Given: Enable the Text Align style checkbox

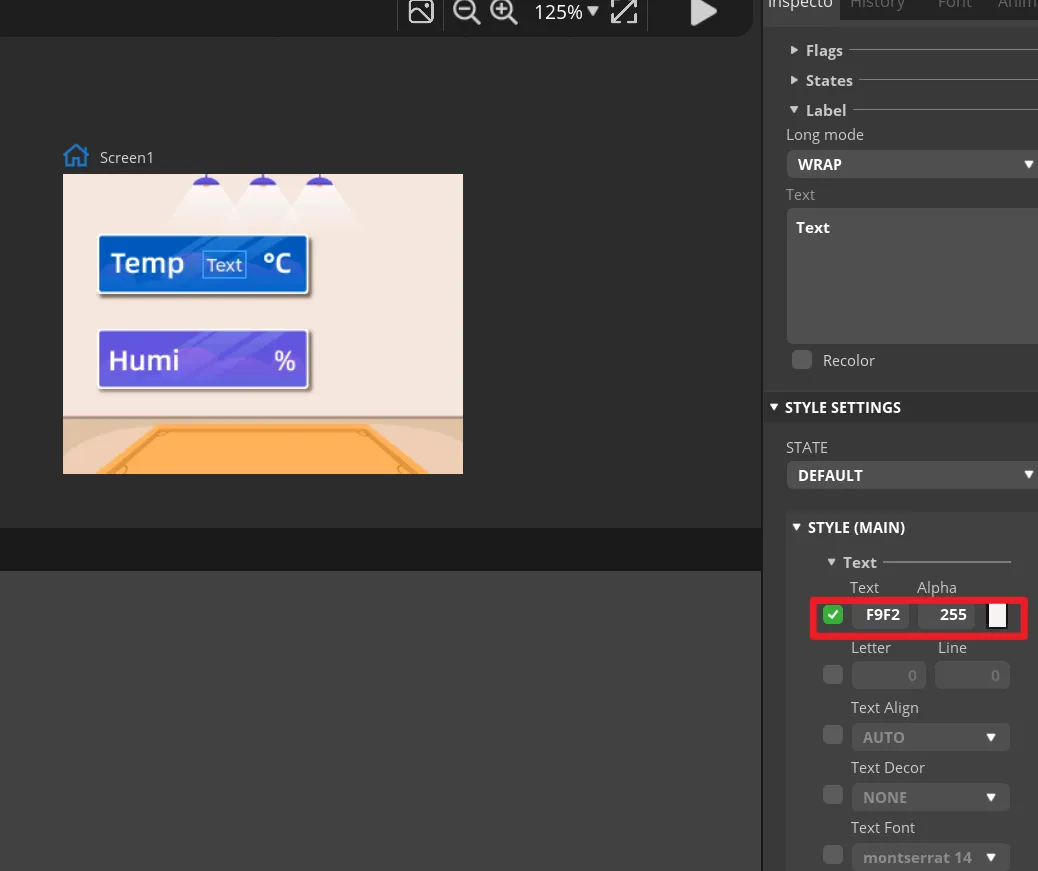Looking at the screenshot, I should (x=833, y=735).
